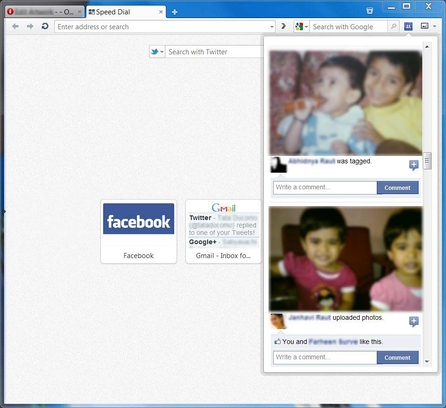Click the Facebook tile label text
Screen dimensions: 446x408
pos(138,256)
